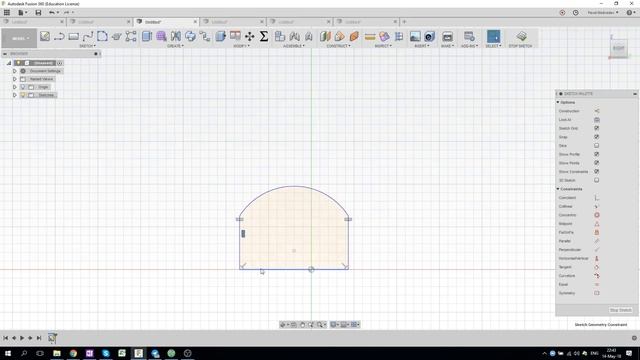Click the Symmetry constraint icon
This screenshot has width=640, height=360.
(x=596, y=293)
